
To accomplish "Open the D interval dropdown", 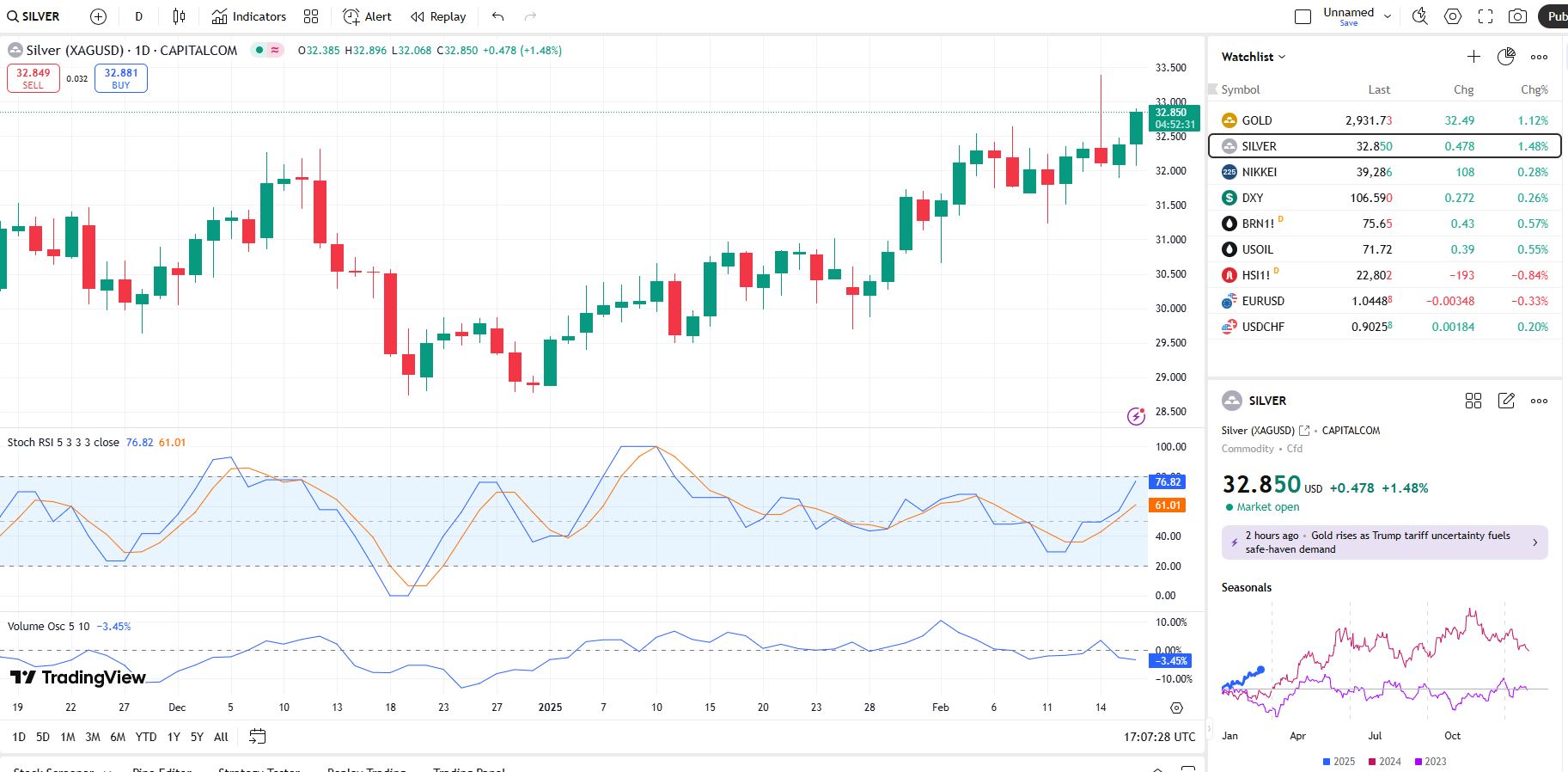I will pos(139,16).
